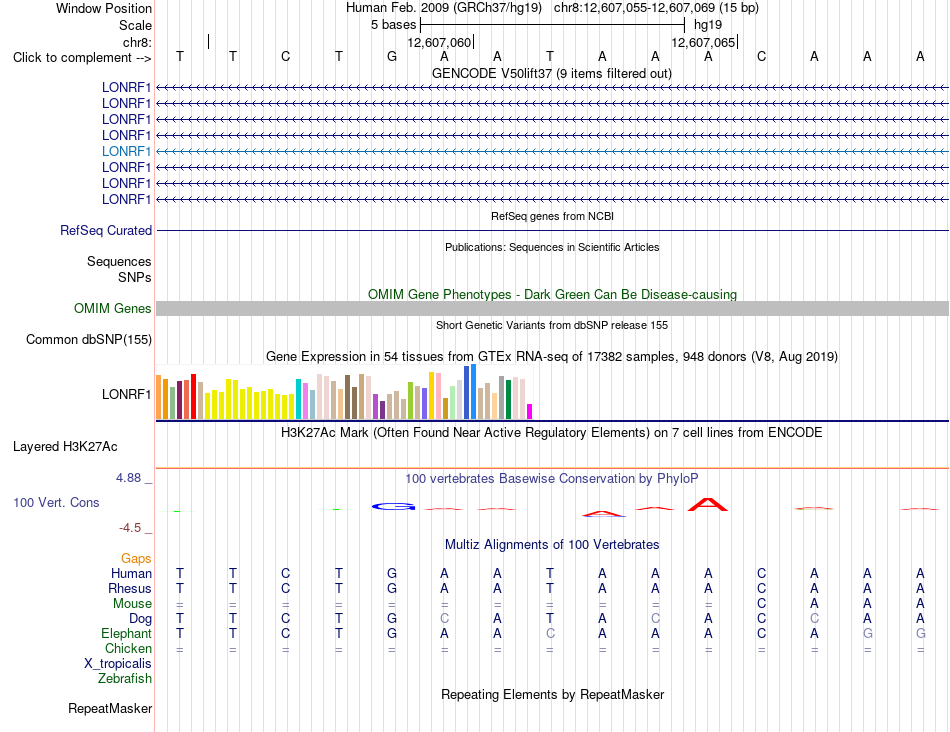Click the 'SNPs' track label
Screen dimensions: 950x732
coord(135,277)
